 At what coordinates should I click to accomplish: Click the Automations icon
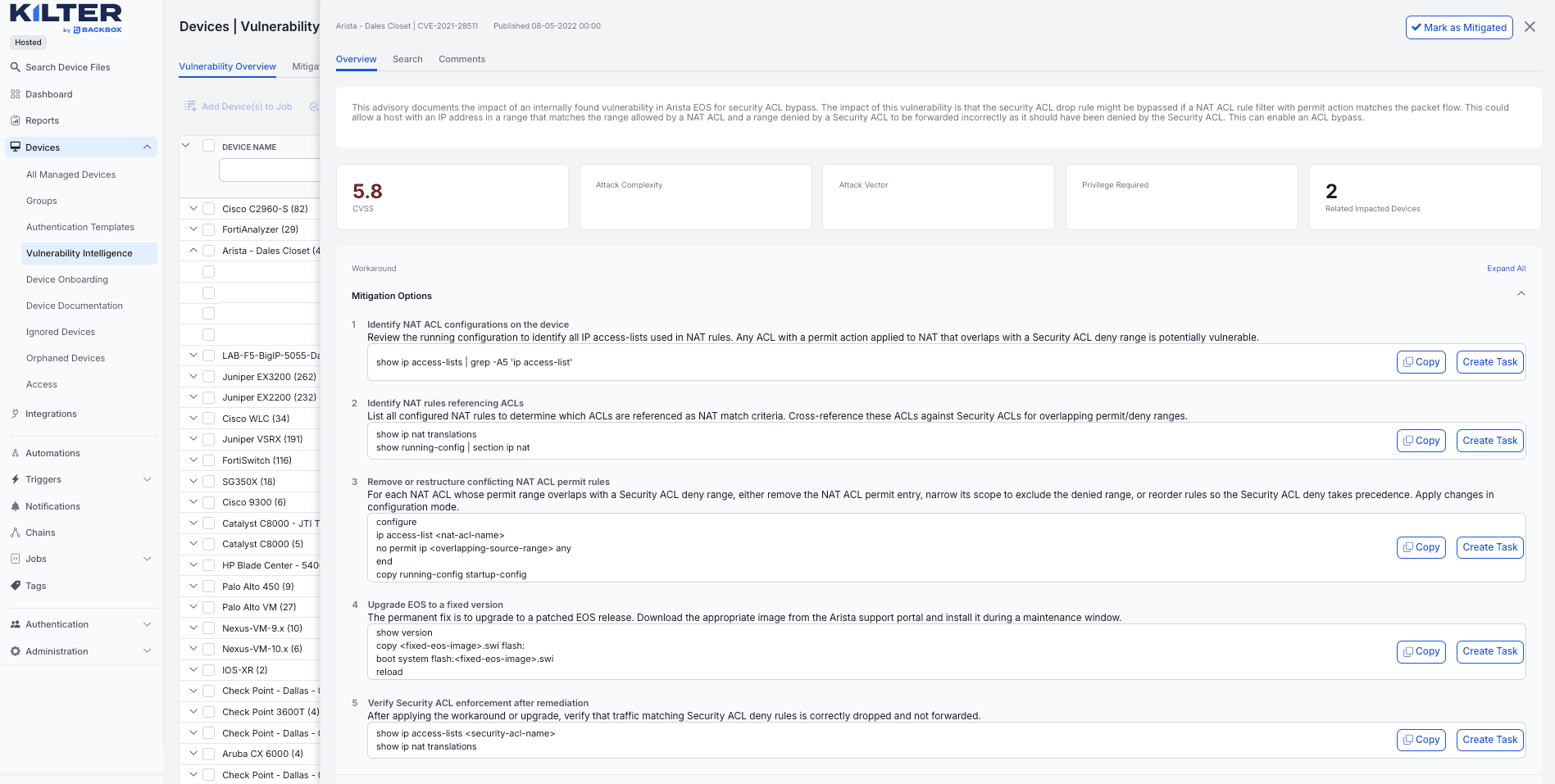pos(15,453)
